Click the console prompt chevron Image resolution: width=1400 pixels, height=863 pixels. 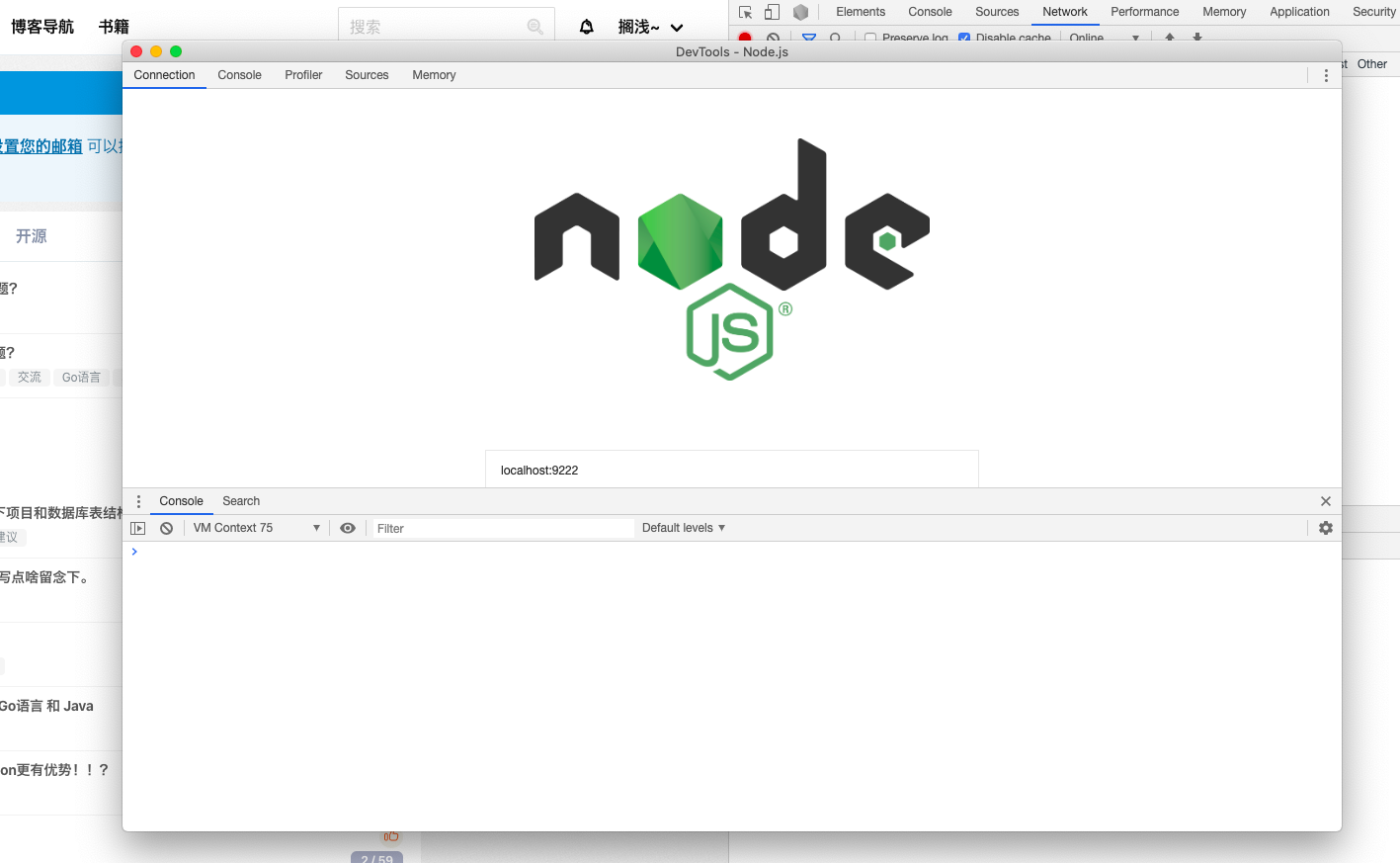pos(134,552)
